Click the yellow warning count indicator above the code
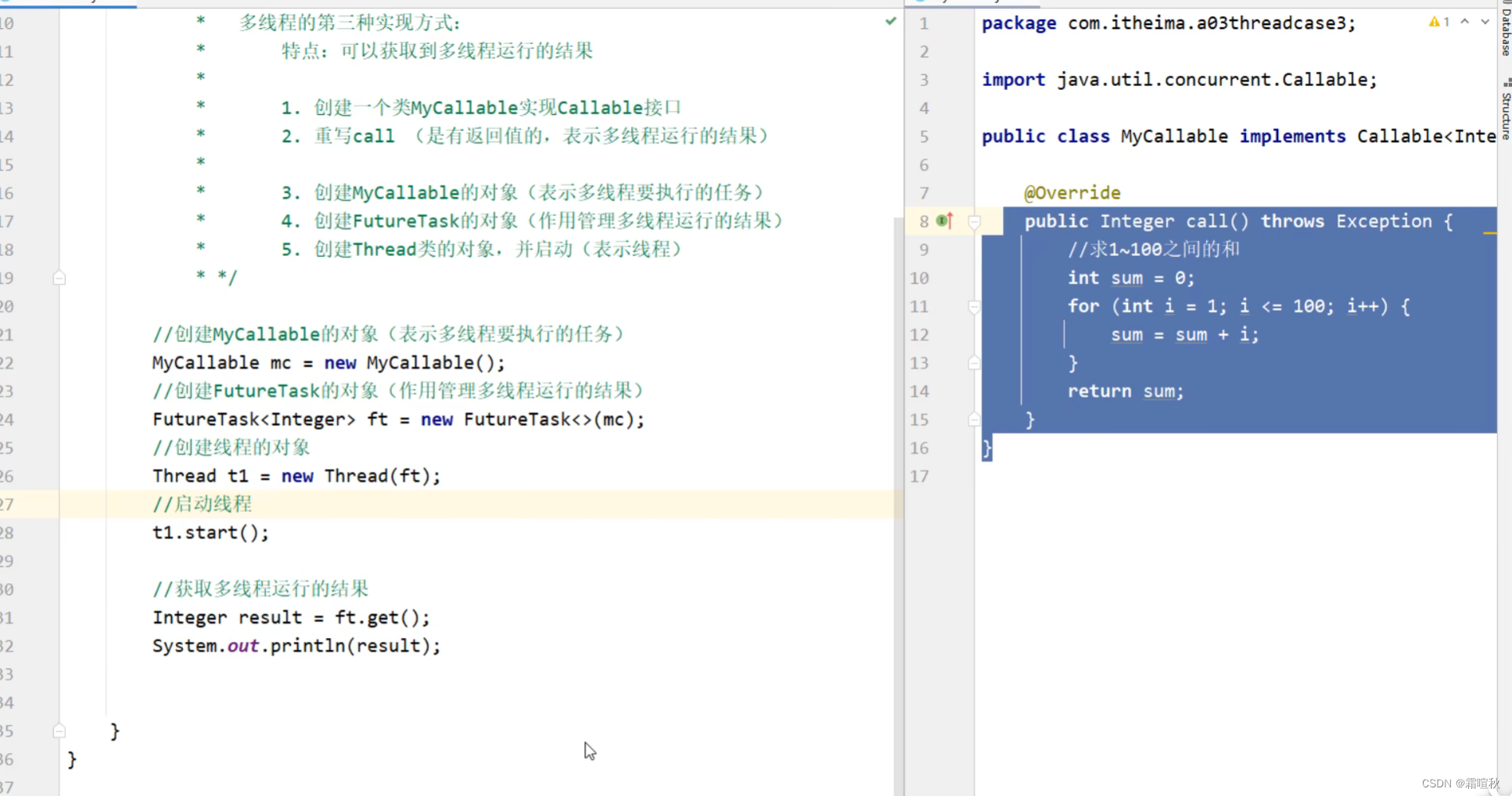Screen dimensions: 1512x796 [x=1438, y=22]
